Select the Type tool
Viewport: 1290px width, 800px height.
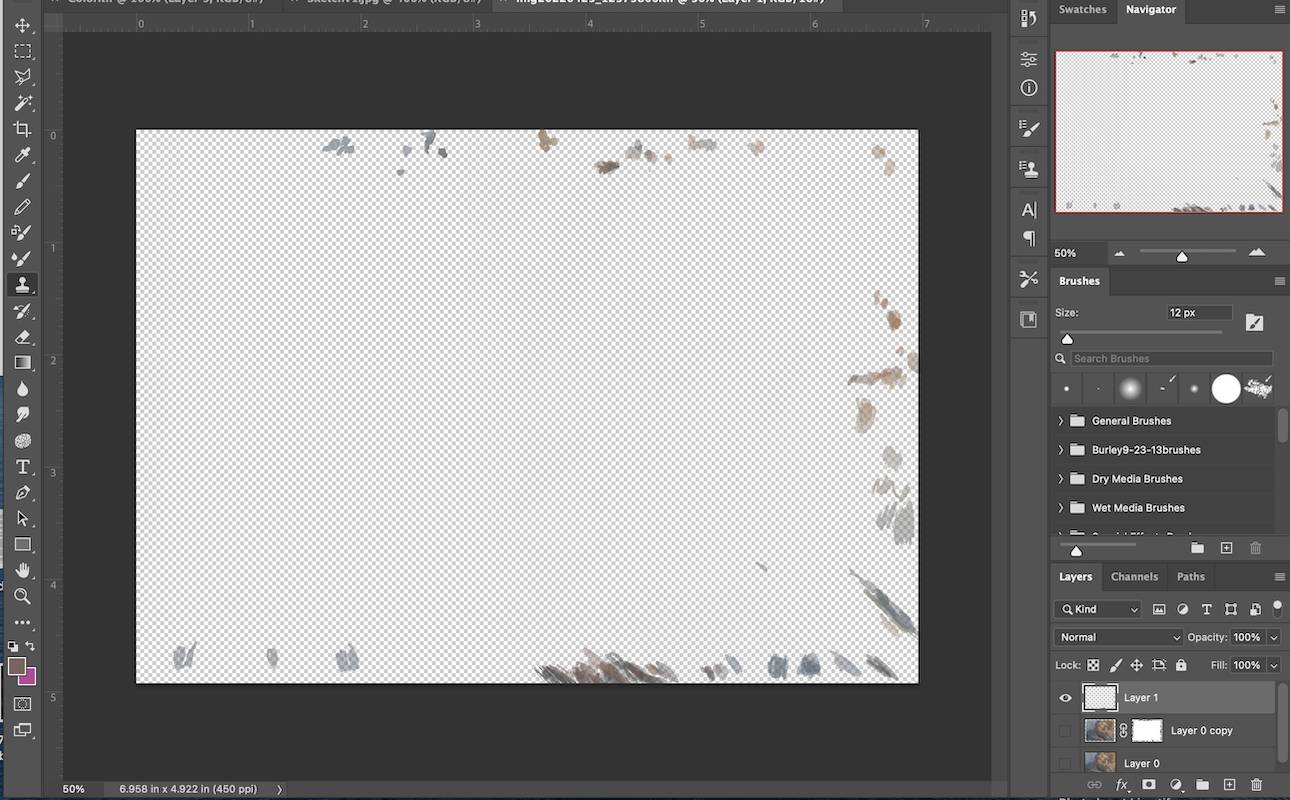(22, 467)
